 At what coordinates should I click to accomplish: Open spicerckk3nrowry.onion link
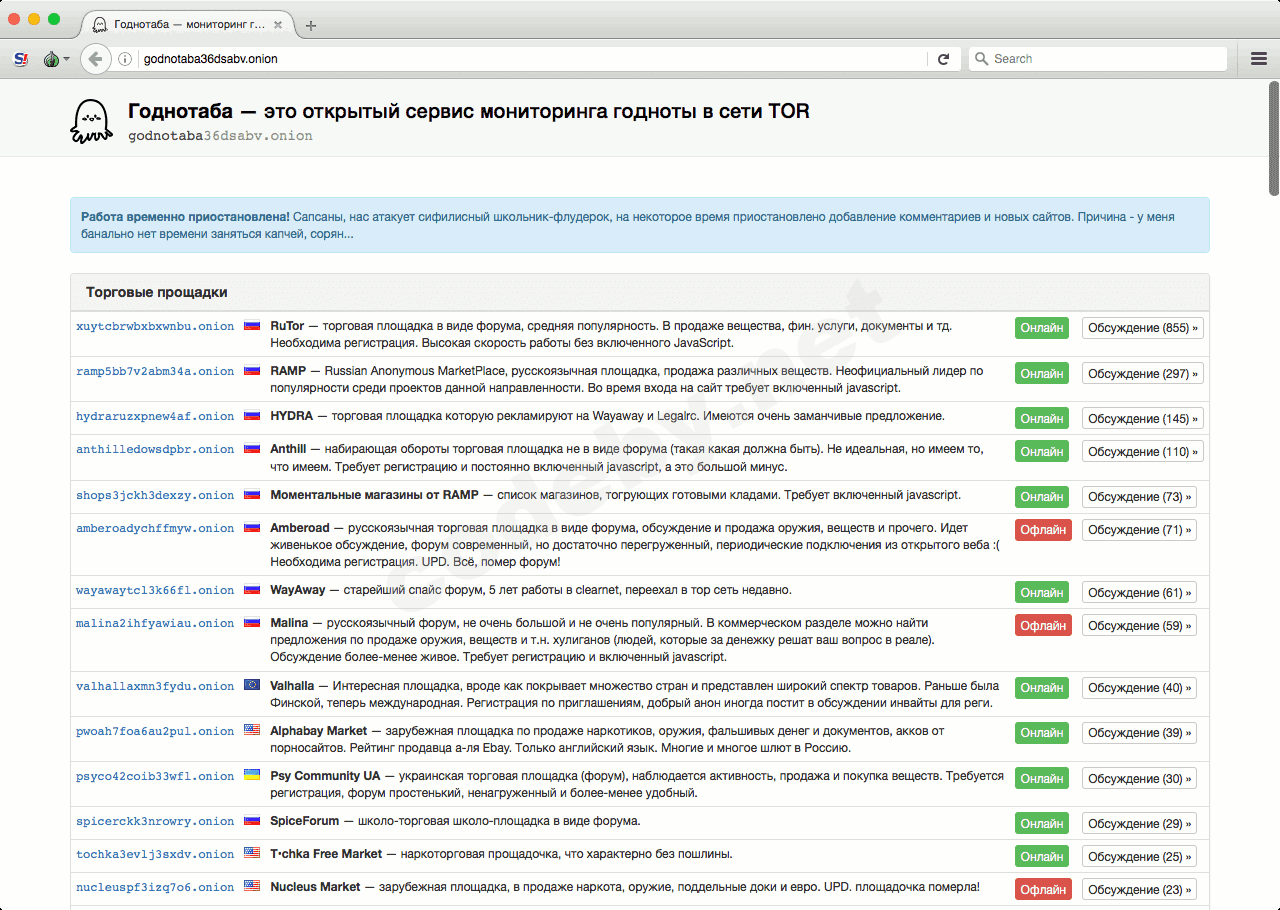point(155,821)
